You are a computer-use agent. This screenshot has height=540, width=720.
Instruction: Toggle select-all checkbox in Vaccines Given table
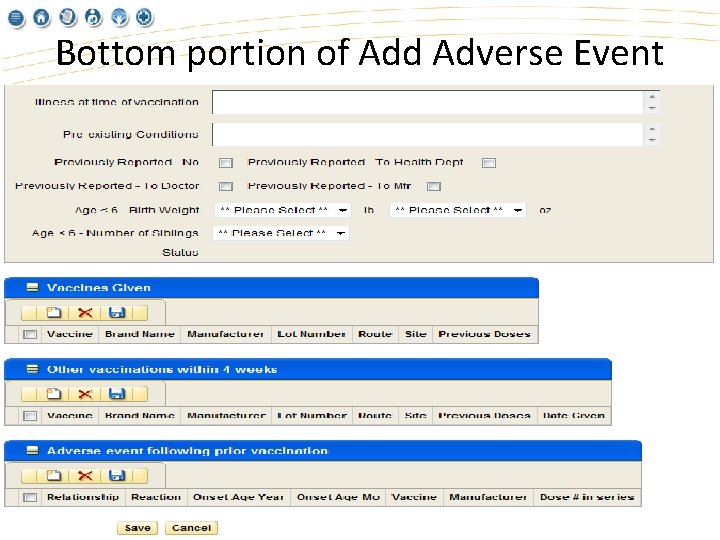(x=30, y=334)
